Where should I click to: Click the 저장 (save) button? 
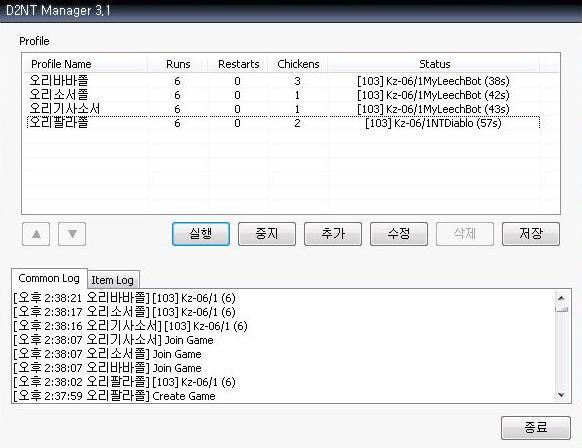point(531,234)
